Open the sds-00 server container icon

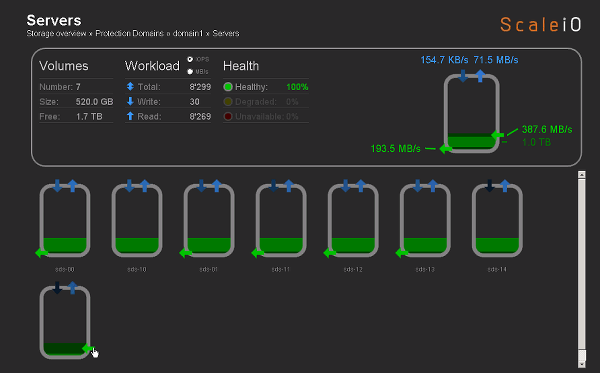pyautogui.click(x=65, y=220)
